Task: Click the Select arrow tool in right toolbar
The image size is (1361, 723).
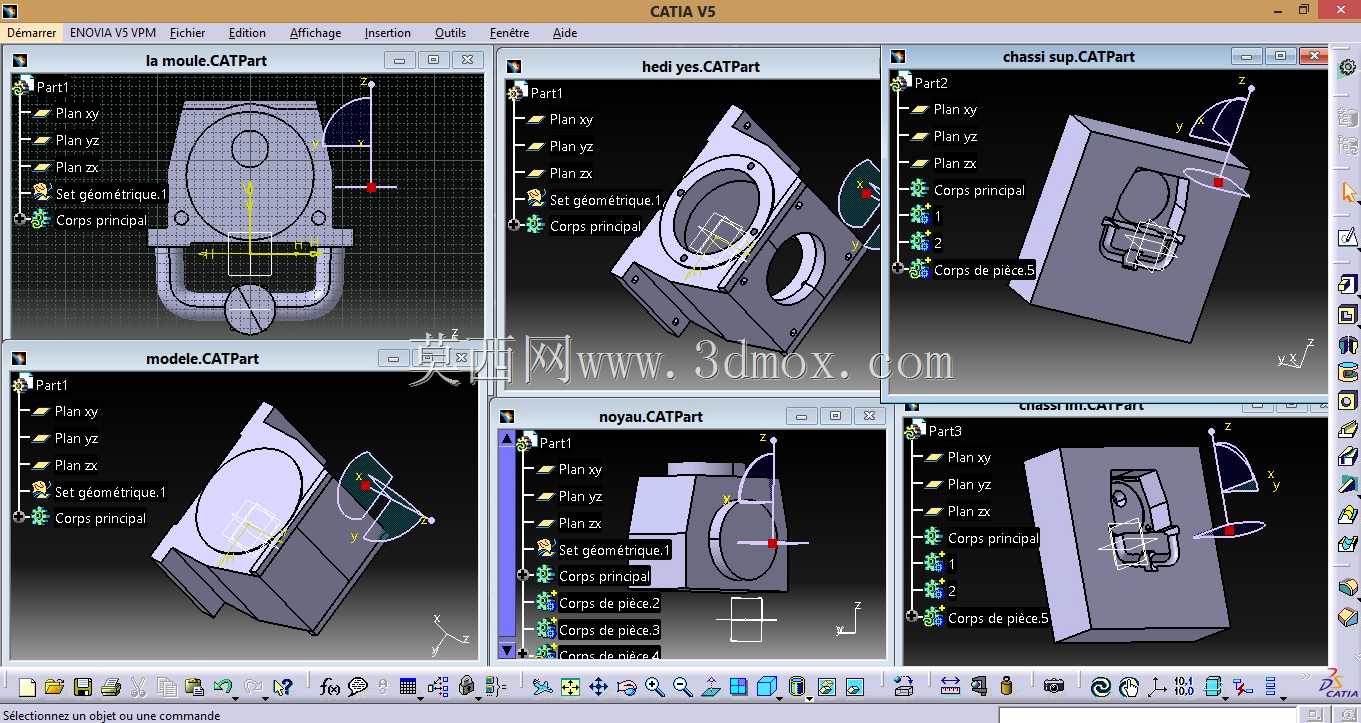Action: (1348, 191)
